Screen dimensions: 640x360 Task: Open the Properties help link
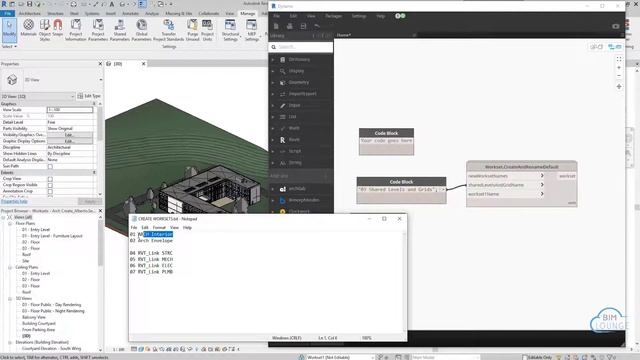14,202
